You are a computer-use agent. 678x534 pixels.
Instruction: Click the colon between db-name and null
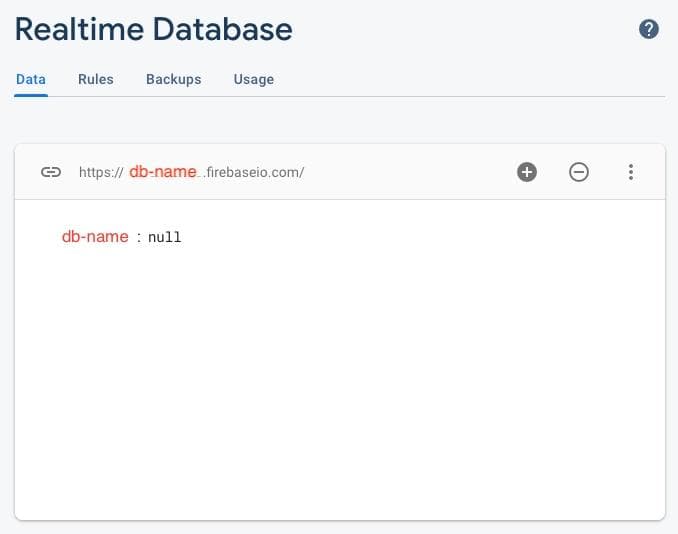coord(139,238)
